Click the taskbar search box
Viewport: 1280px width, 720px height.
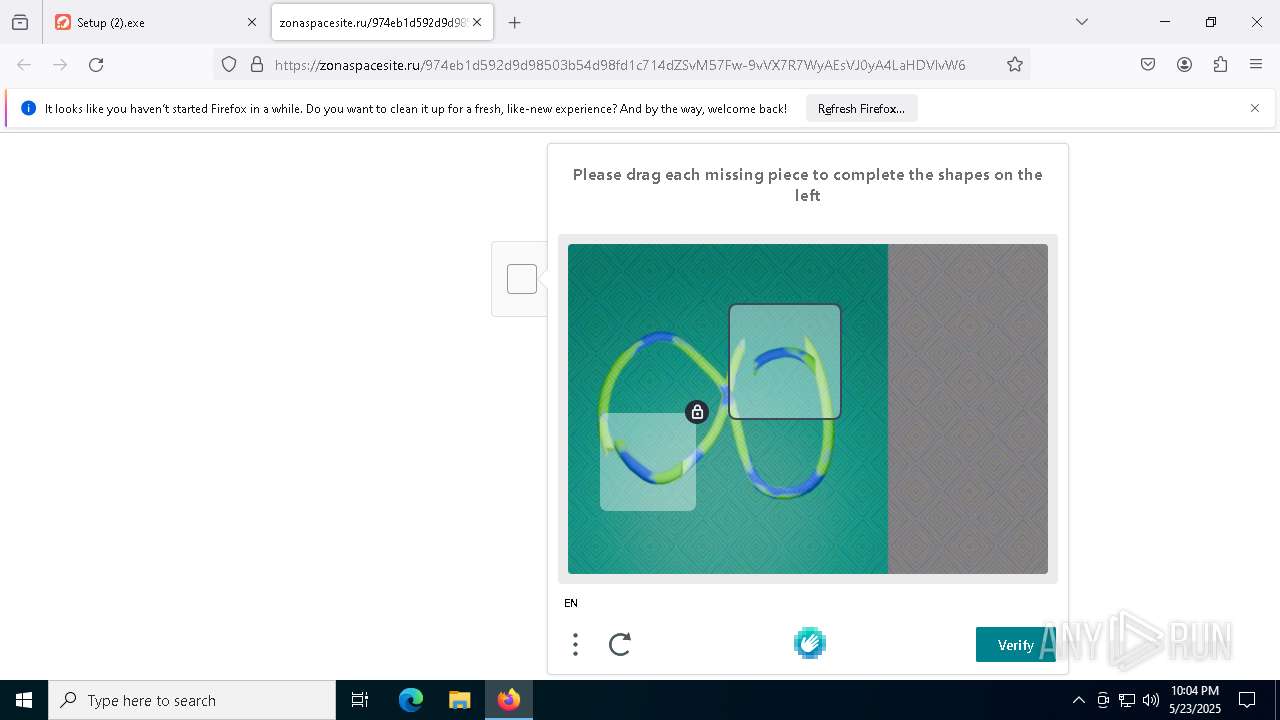[192, 700]
